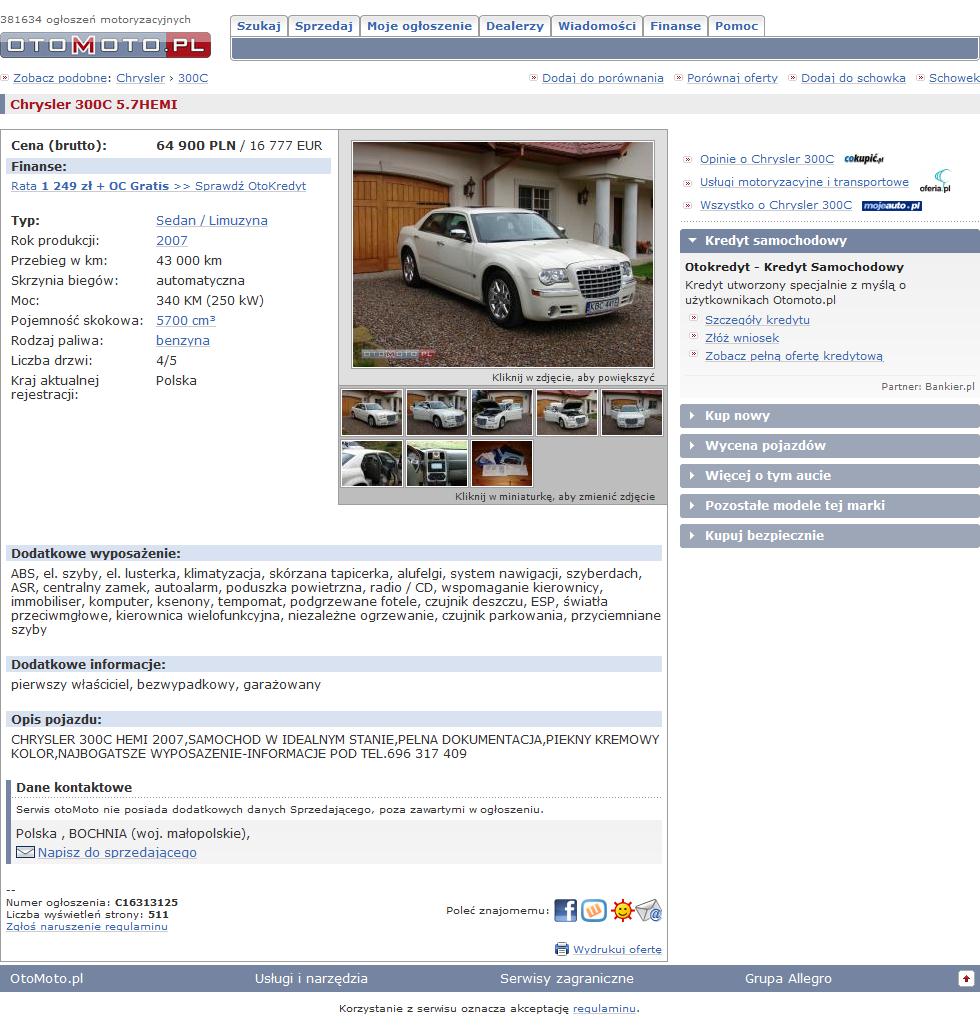Switch to Moje ogłoszenie tab
The height and width of the screenshot is (1034, 980).
tap(419, 26)
